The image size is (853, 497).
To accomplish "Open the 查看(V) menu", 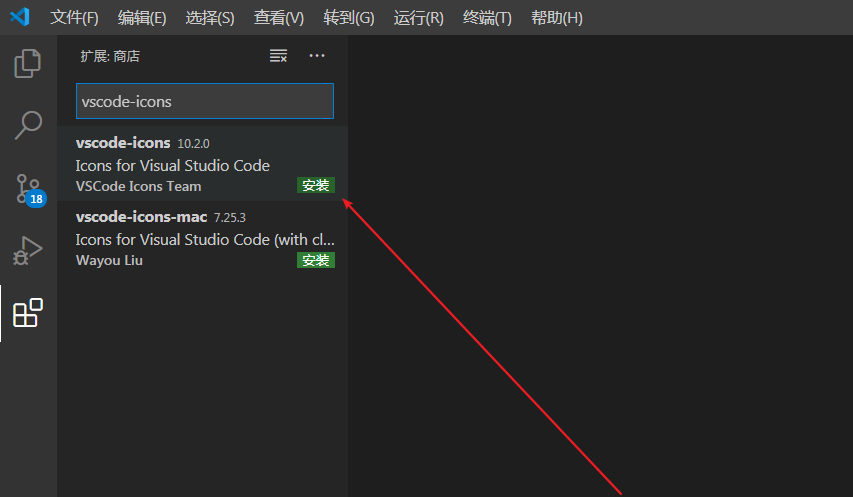I will [279, 18].
